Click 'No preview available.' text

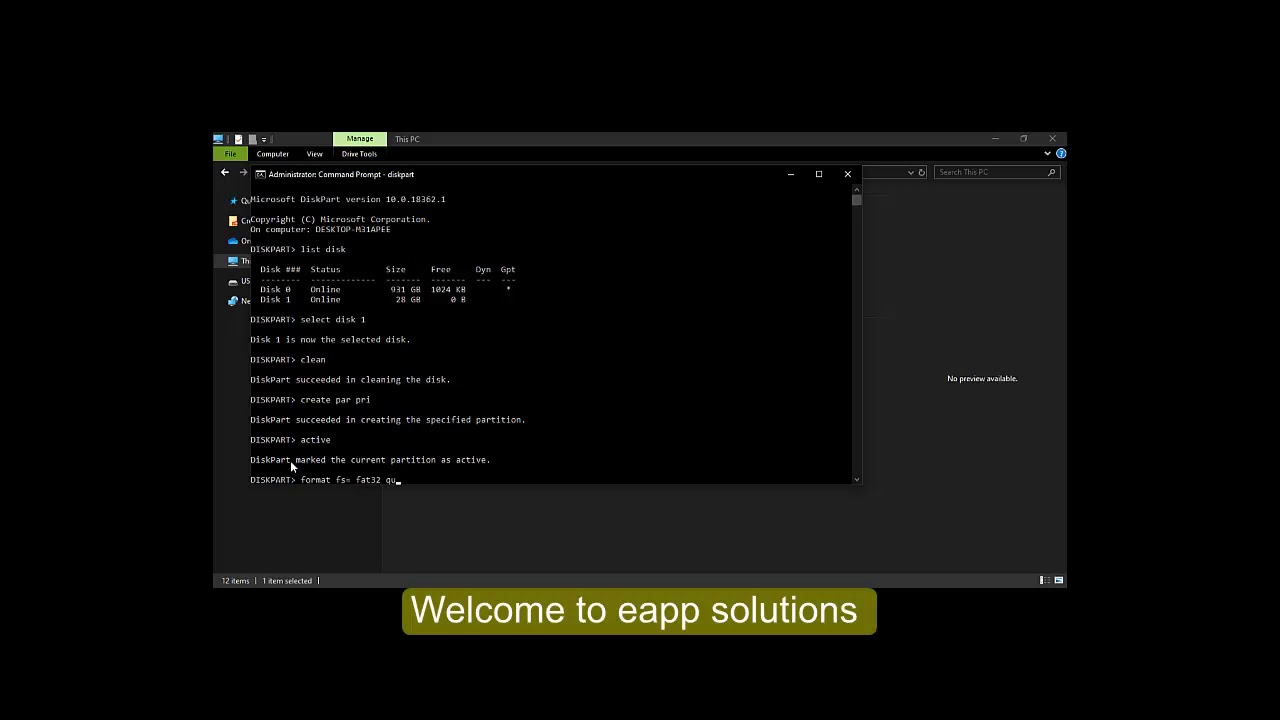(982, 379)
